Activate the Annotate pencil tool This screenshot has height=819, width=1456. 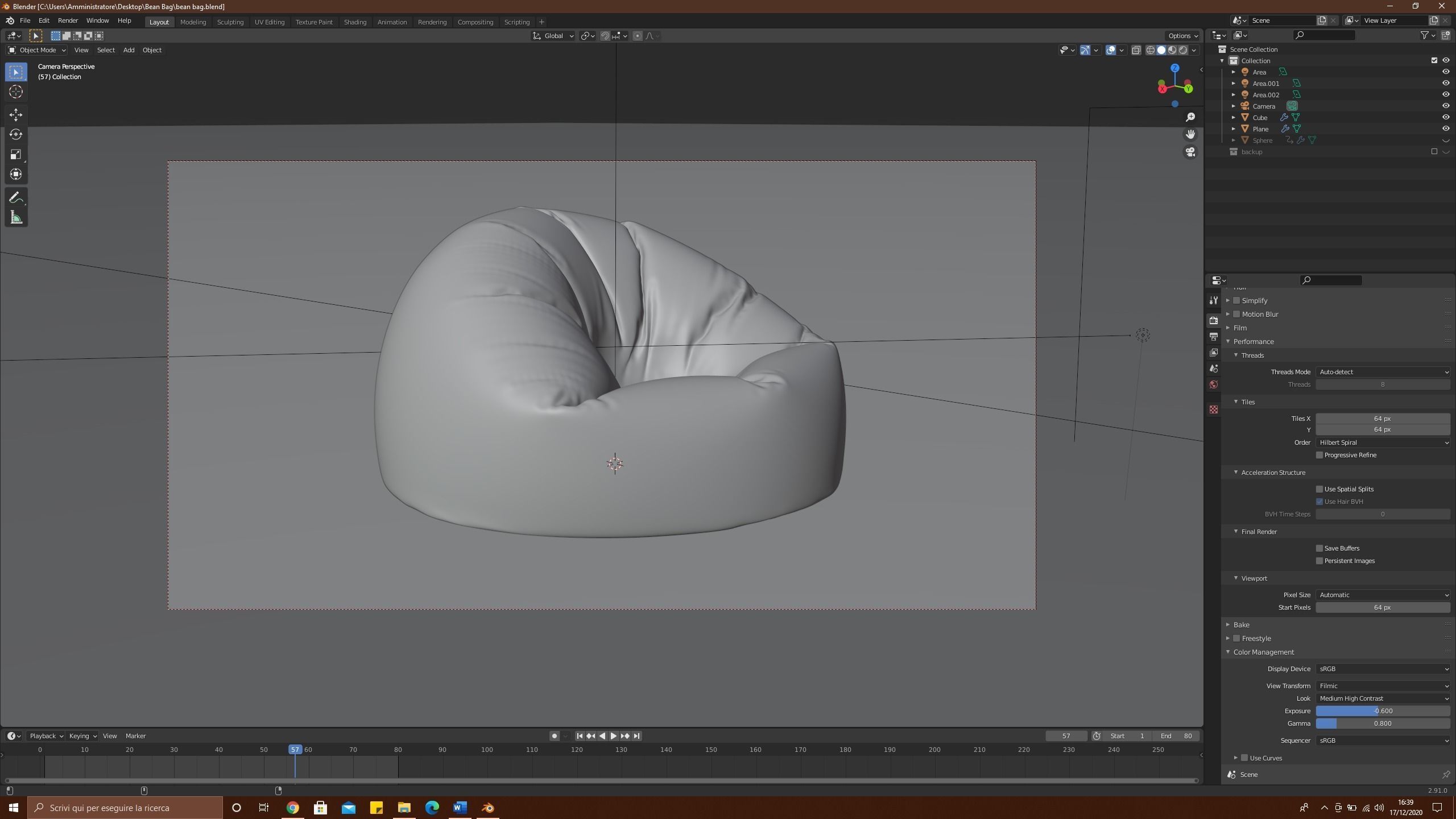point(16,198)
